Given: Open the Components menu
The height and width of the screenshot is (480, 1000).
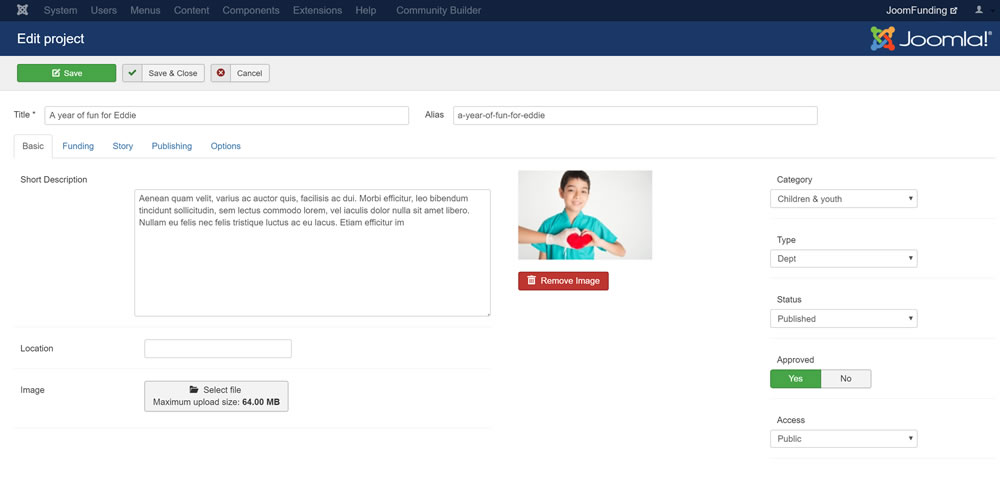Looking at the screenshot, I should tap(251, 10).
